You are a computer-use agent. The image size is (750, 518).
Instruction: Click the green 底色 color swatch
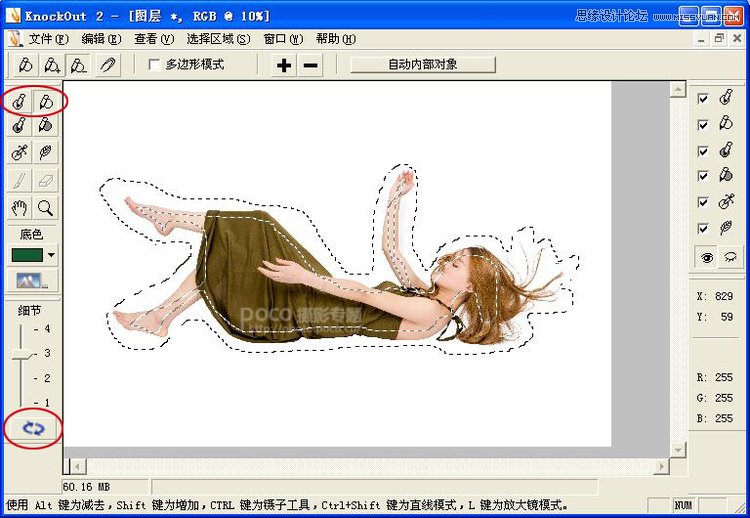click(27, 255)
